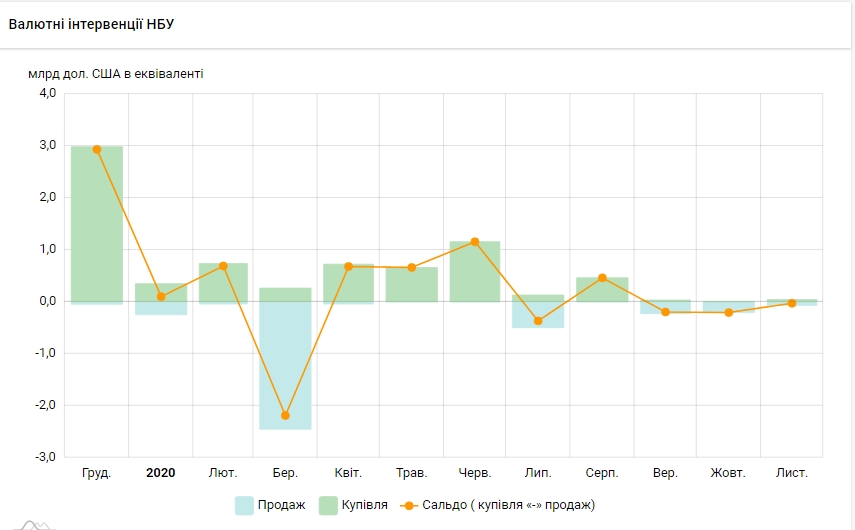Click the 2020 axis label
This screenshot has width=855, height=530.
pos(160,473)
